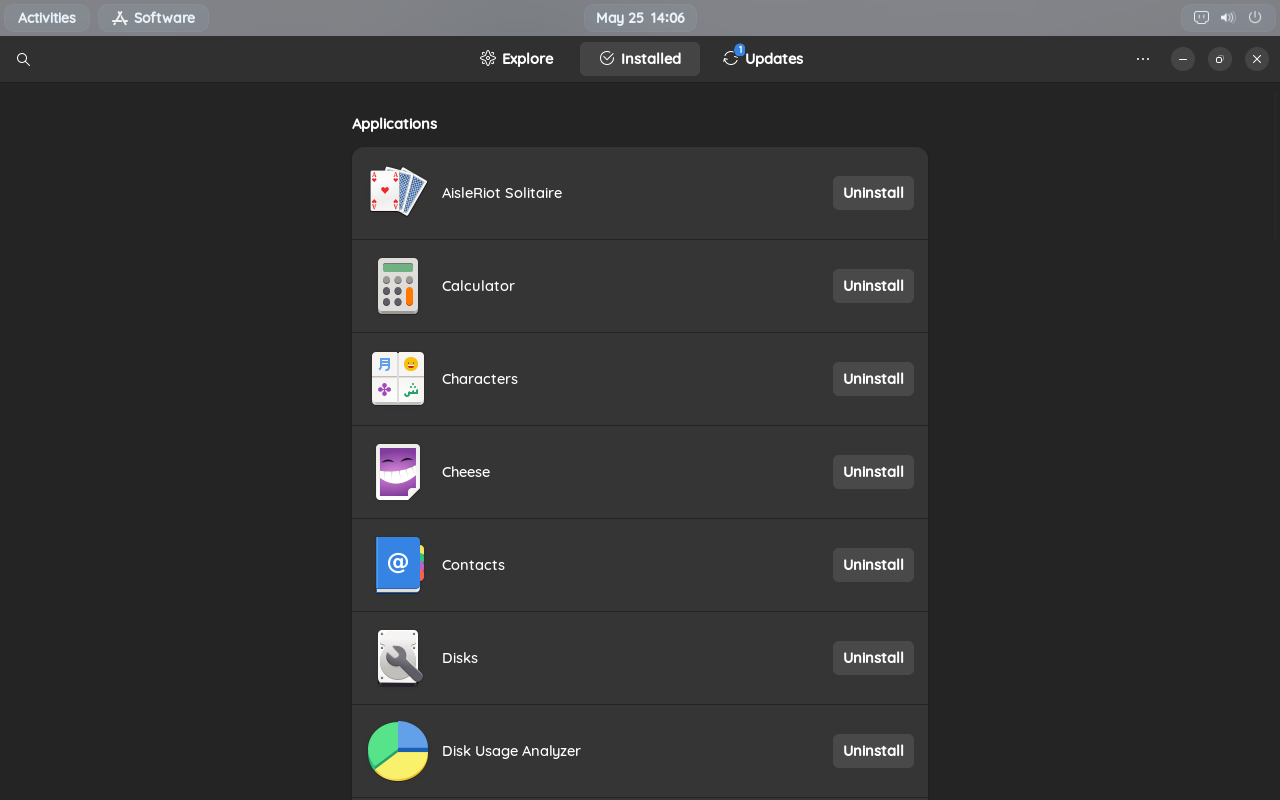This screenshot has width=1280, height=800.
Task: Uninstall Disk Usage Analyzer
Action: 873,751
